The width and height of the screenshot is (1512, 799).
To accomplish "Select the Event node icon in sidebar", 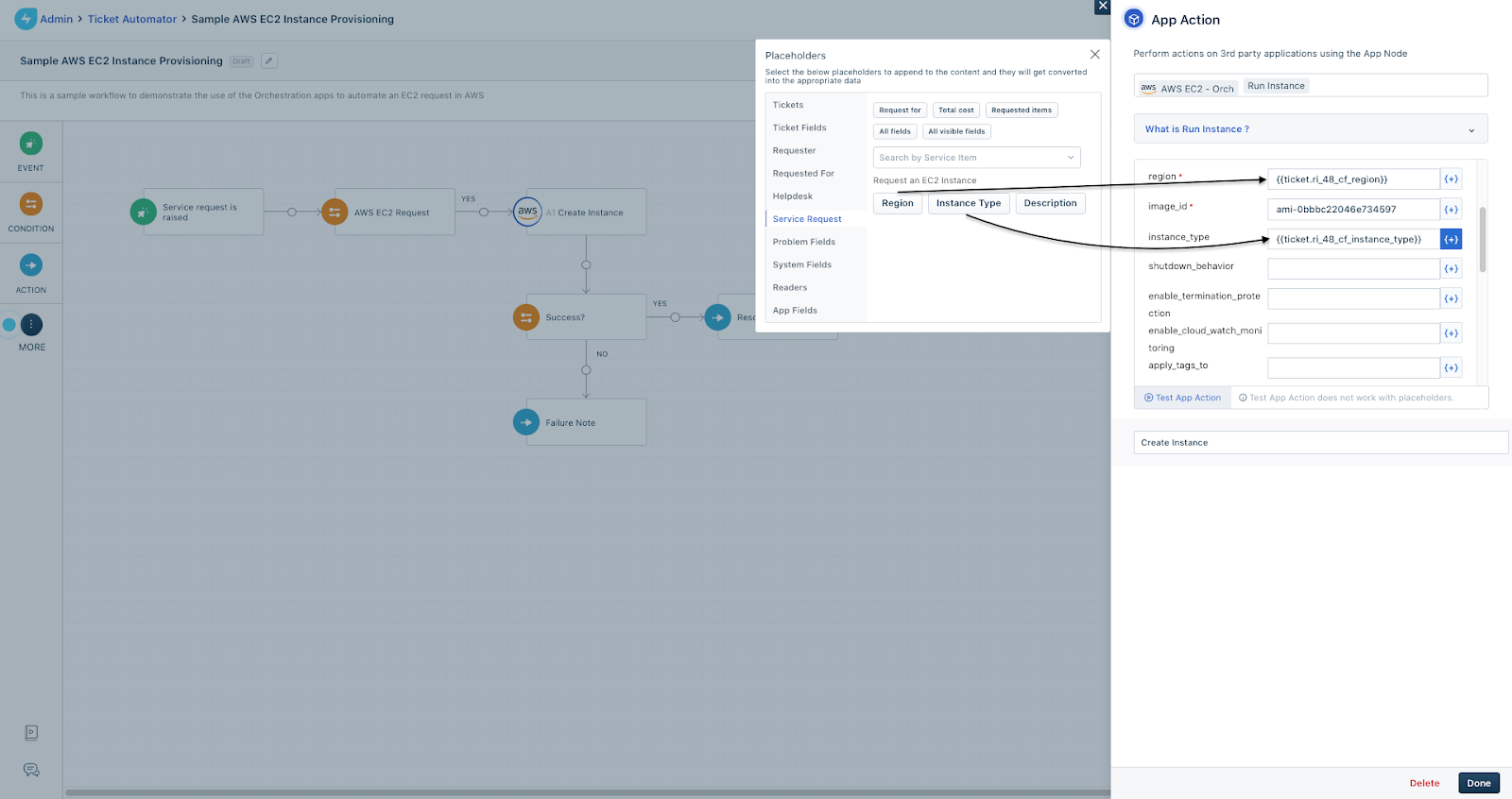I will click(31, 144).
